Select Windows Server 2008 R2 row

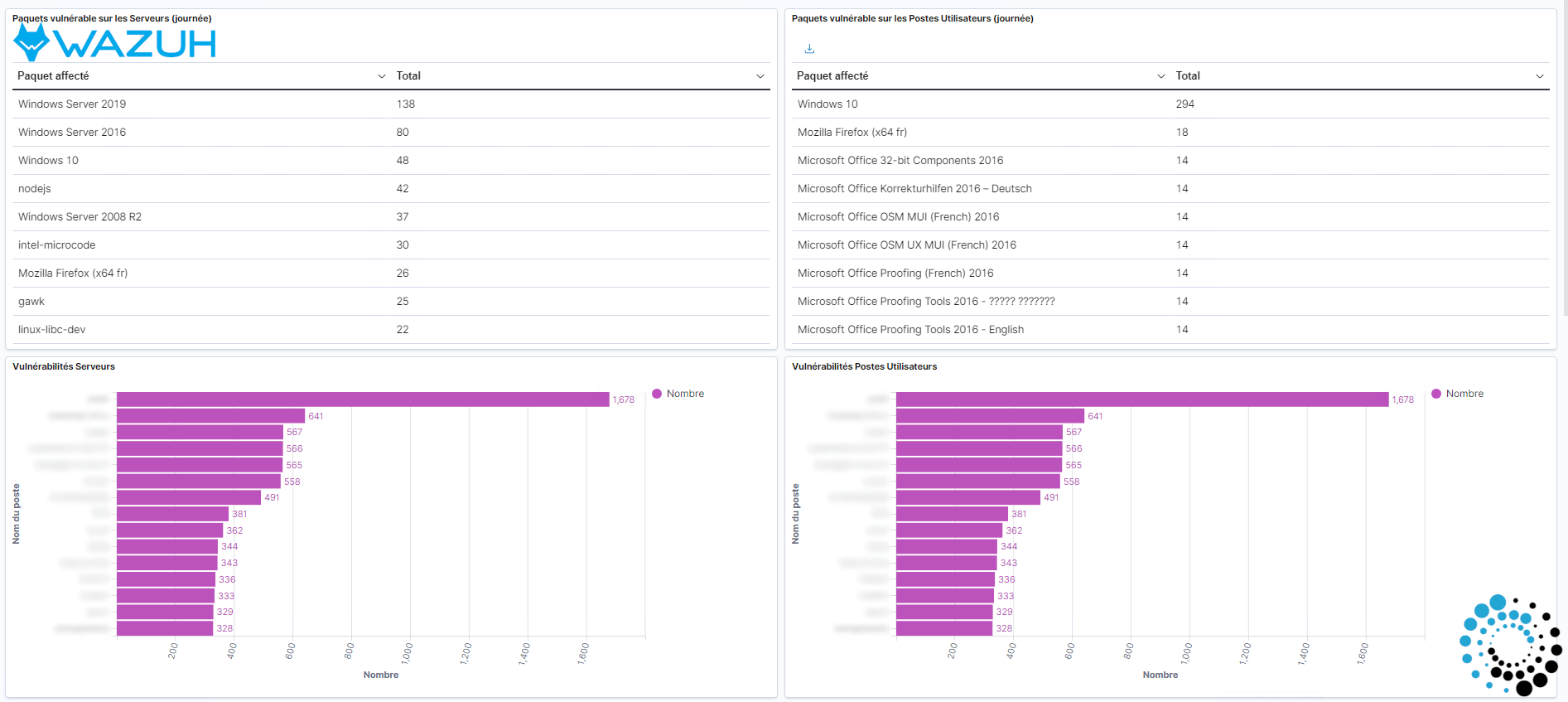[x=392, y=217]
